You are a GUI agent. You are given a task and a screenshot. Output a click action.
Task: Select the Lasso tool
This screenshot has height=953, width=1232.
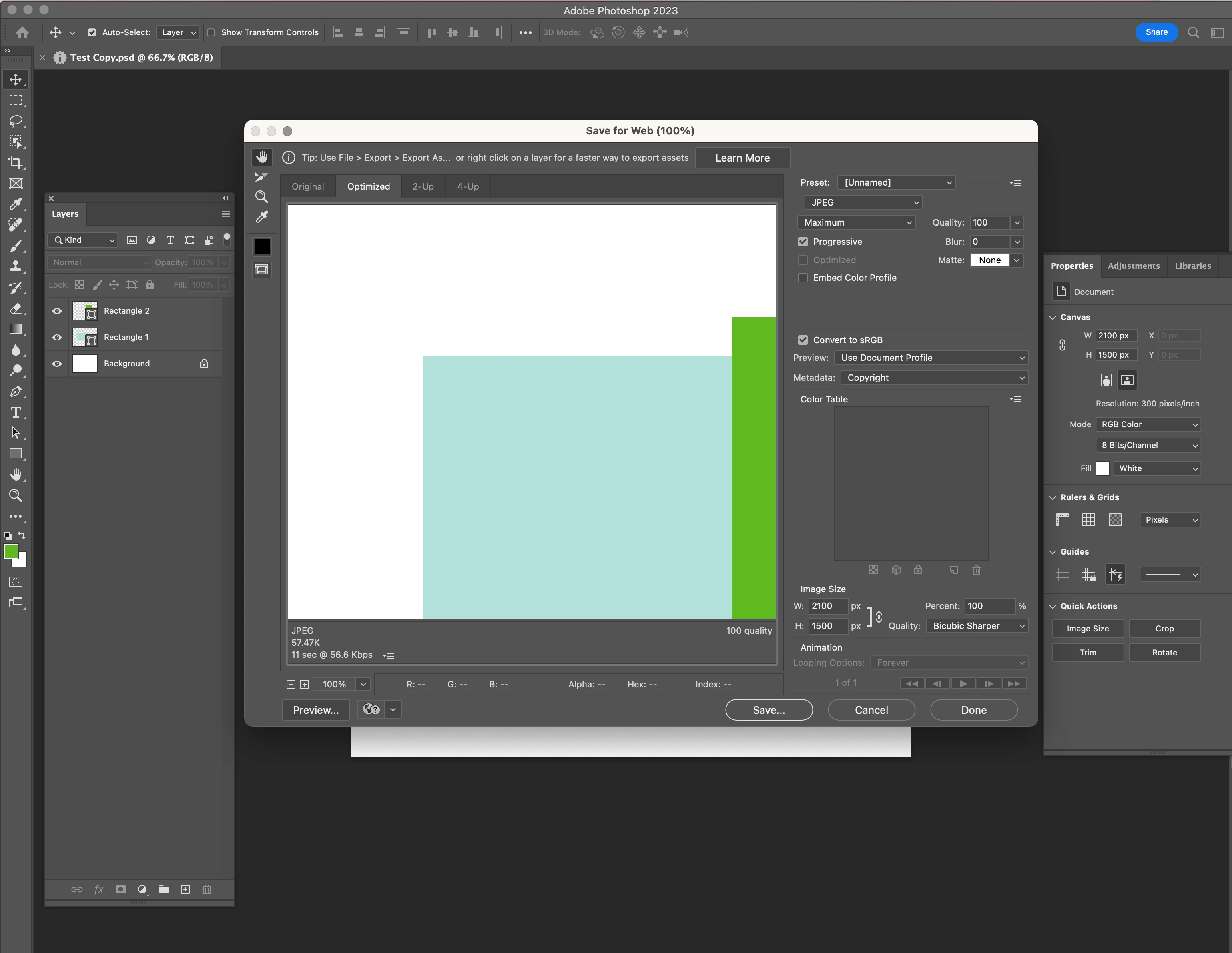tap(16, 121)
